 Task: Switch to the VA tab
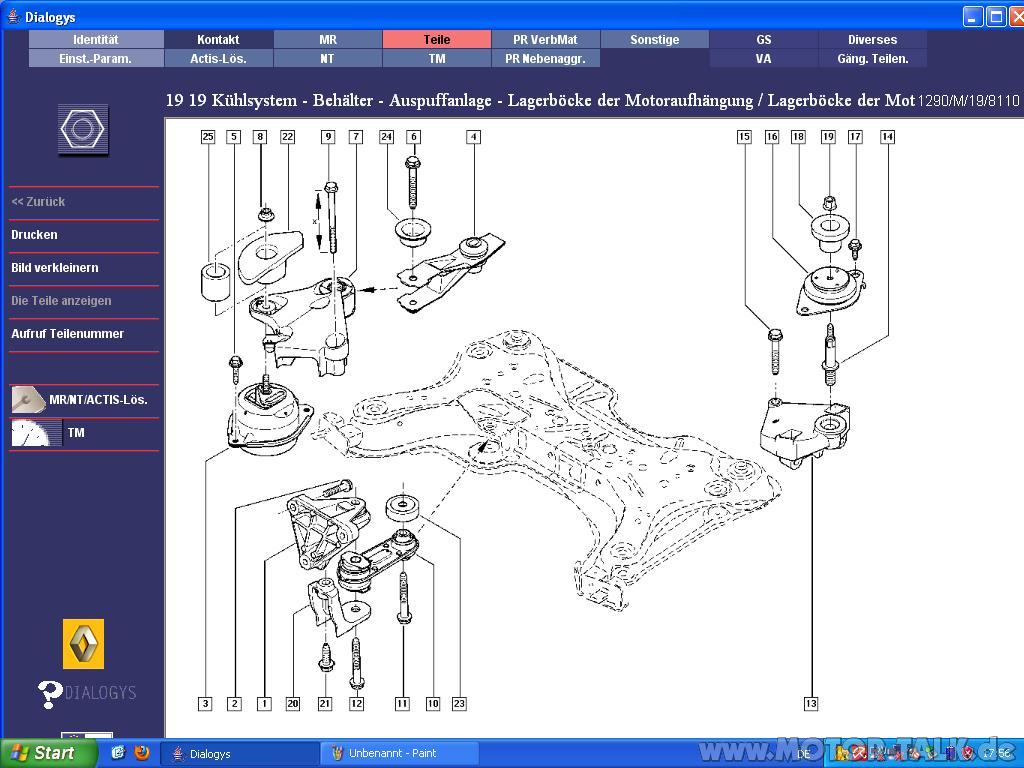point(763,58)
